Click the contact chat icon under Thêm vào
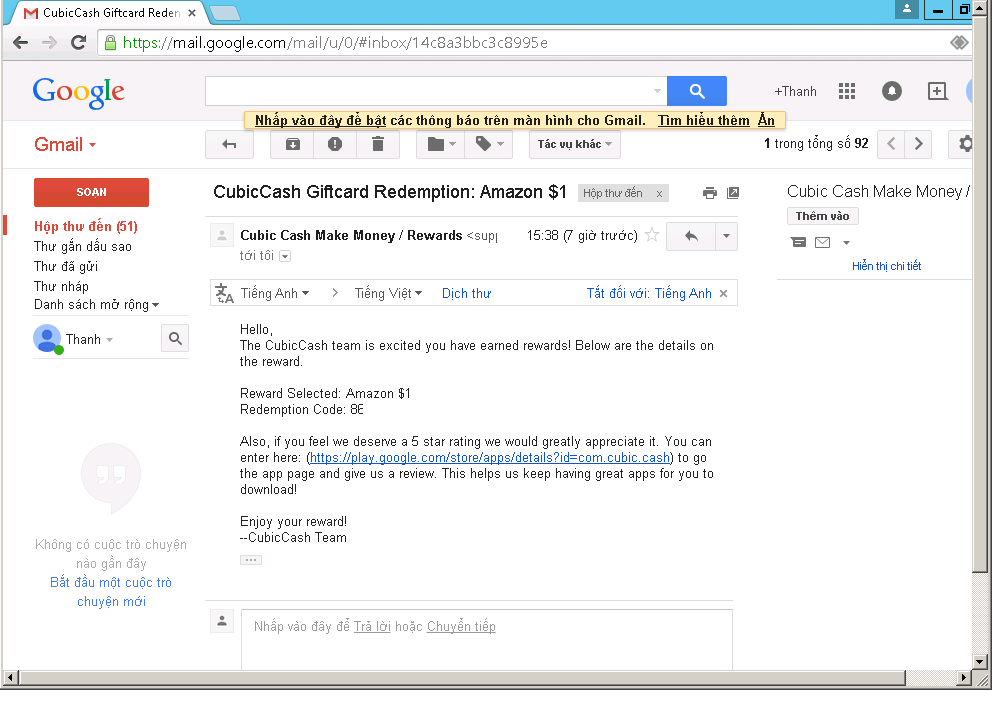Viewport: 993px width, 713px height. (x=799, y=242)
